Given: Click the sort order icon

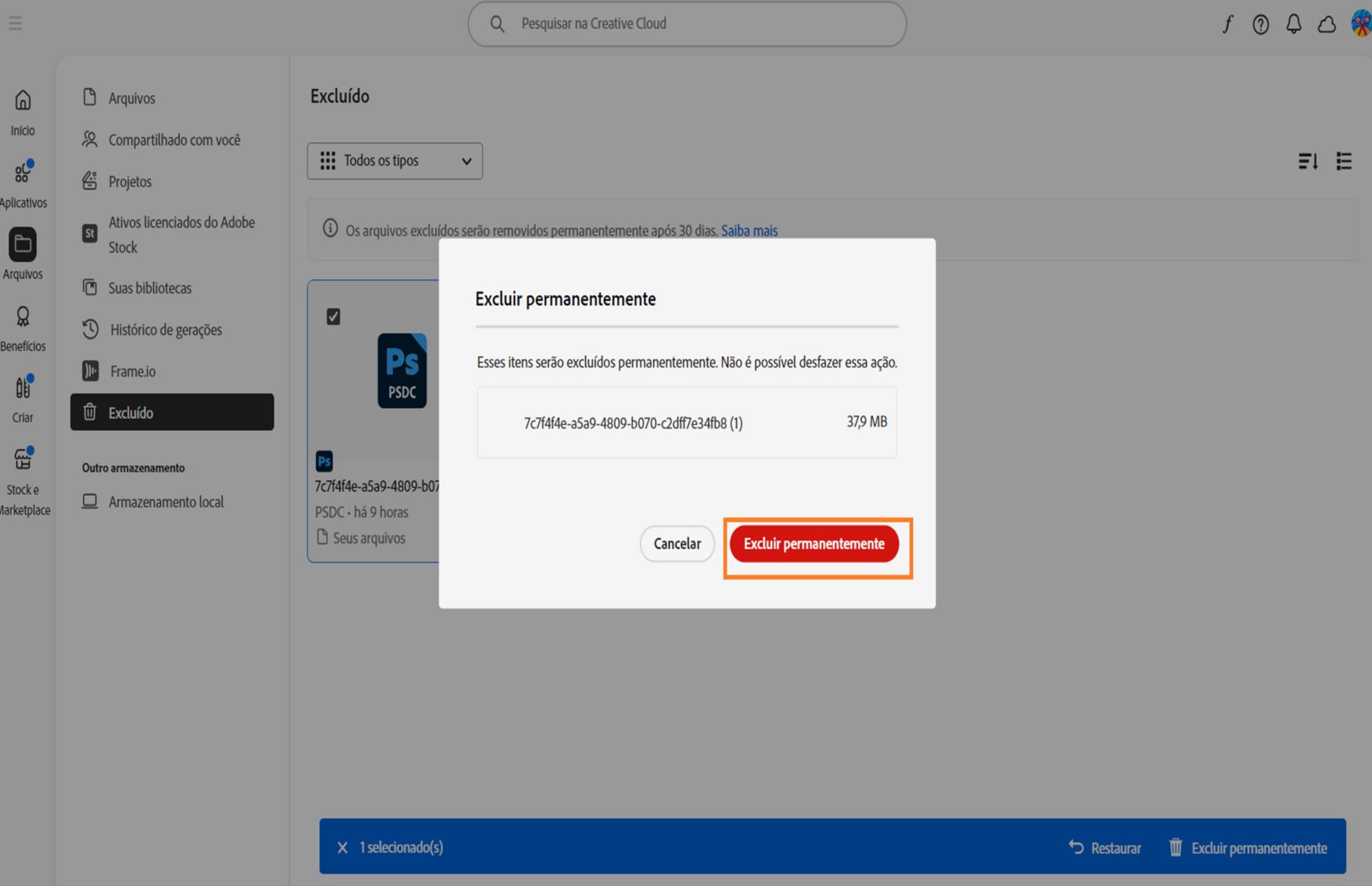Looking at the screenshot, I should (1308, 161).
